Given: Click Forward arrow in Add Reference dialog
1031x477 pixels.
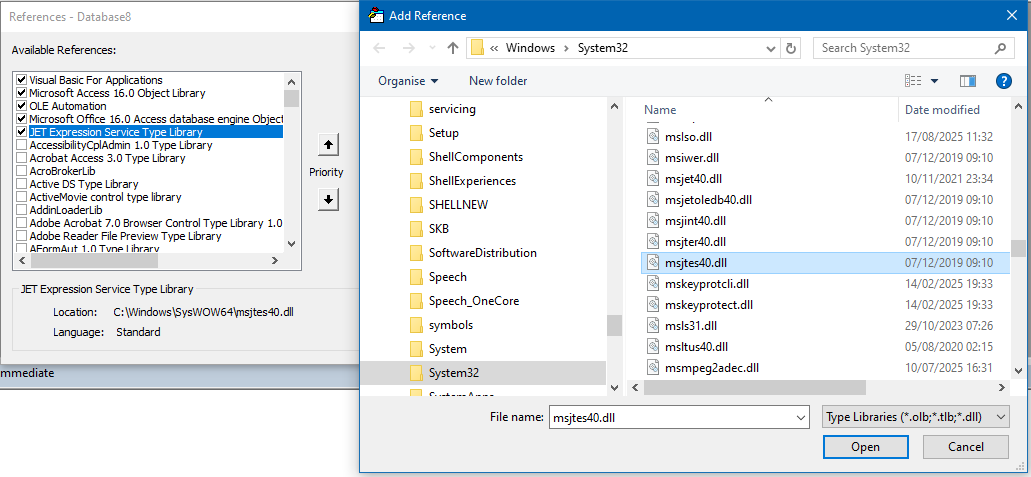Looking at the screenshot, I should tap(408, 48).
